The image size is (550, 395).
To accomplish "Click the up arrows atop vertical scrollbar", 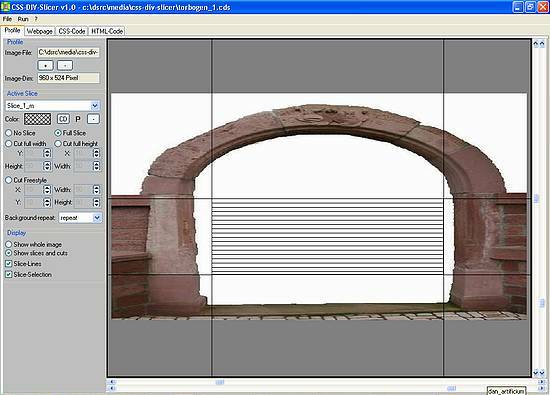I will coord(539,44).
